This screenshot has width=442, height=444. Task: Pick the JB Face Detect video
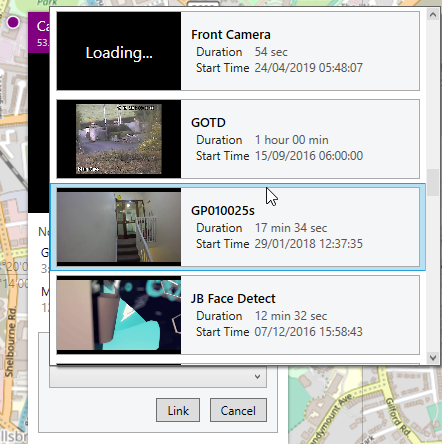coord(238,315)
